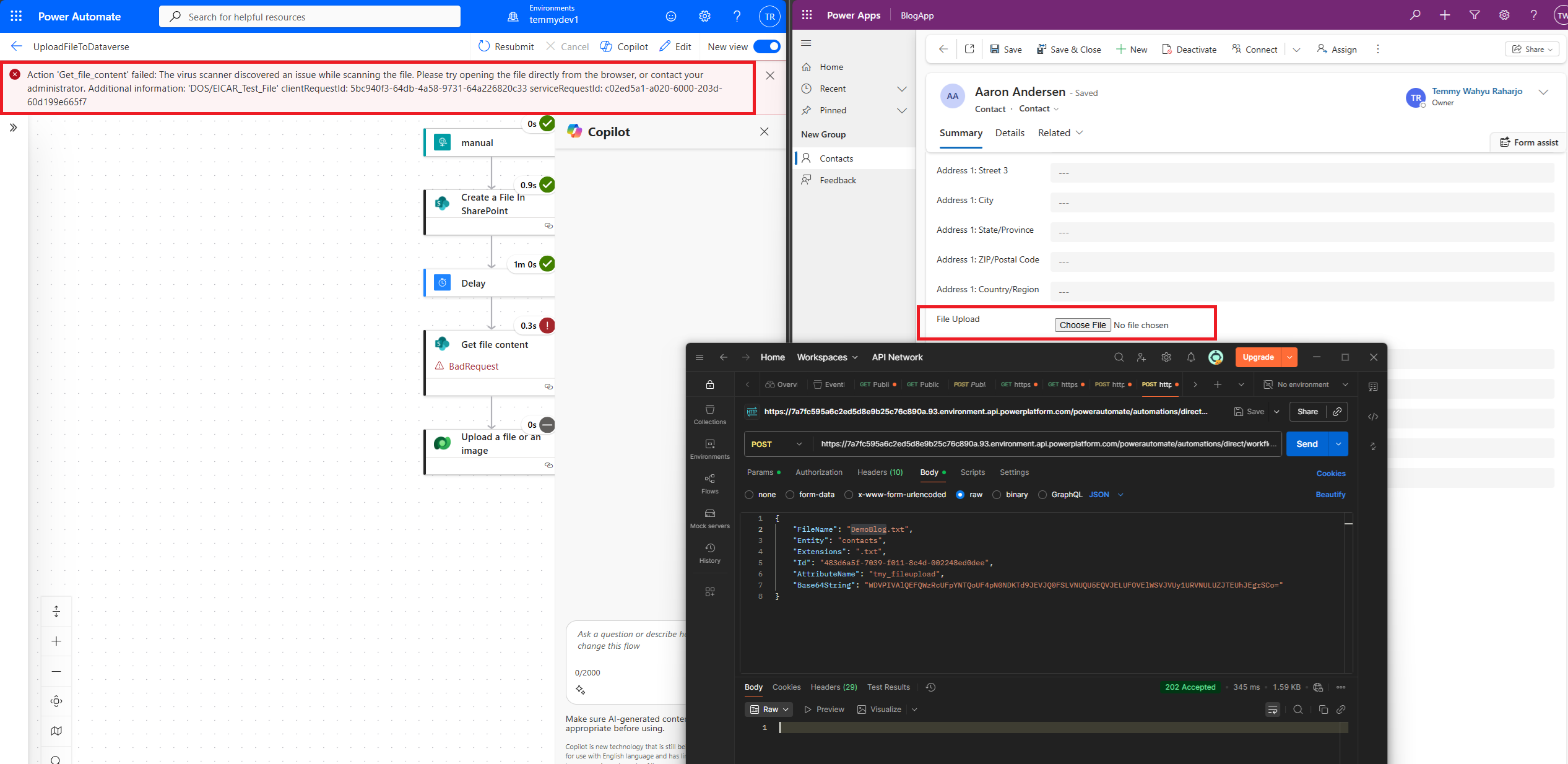1568x764 pixels.
Task: Open the Form assist pane
Action: [1528, 142]
